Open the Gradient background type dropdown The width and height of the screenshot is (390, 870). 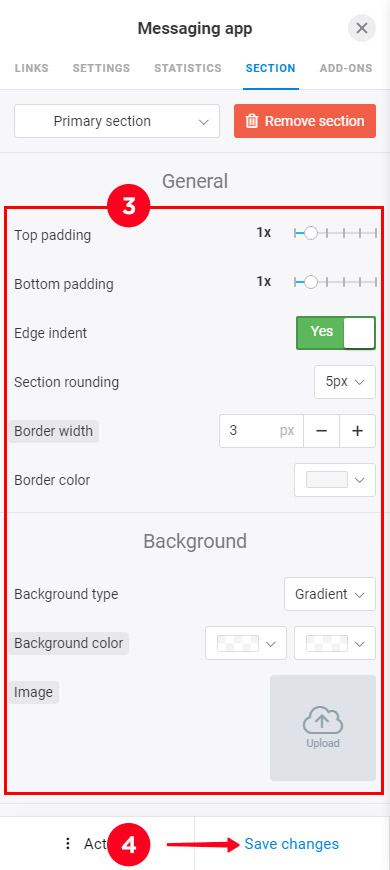[330, 594]
